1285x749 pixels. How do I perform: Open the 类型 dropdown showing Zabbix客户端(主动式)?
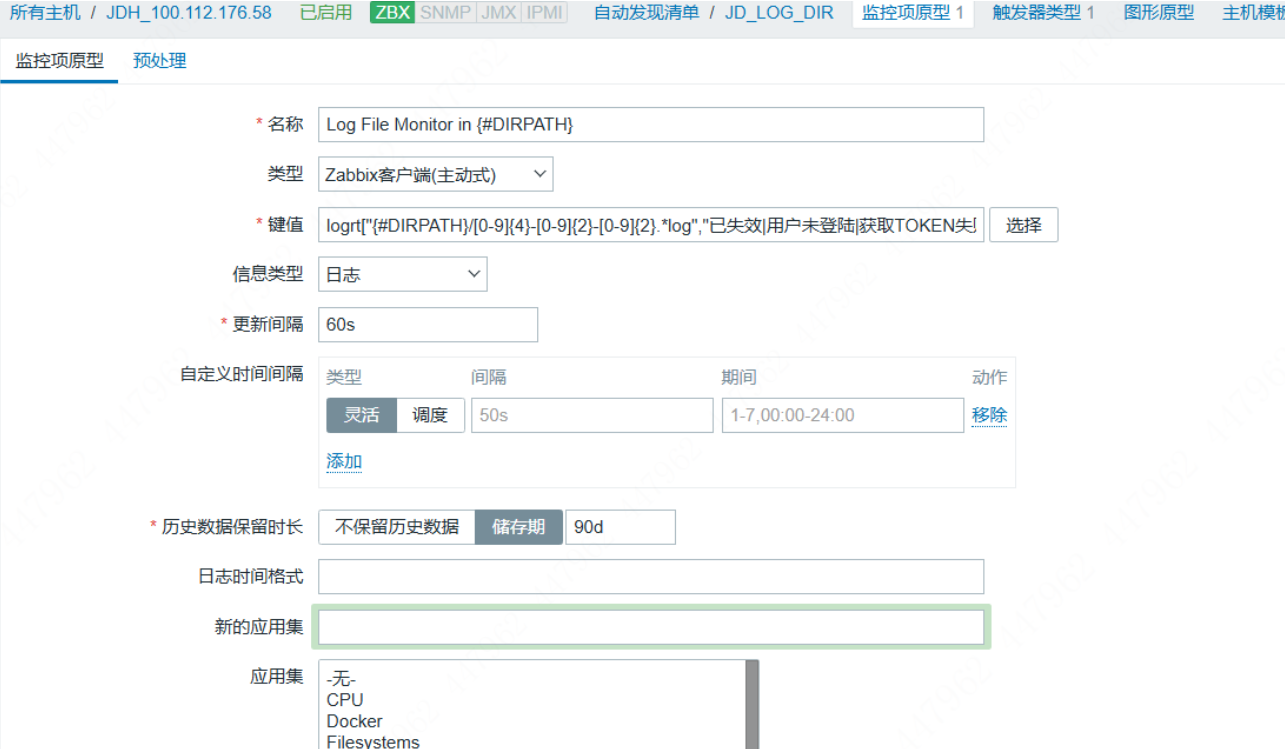[x=435, y=175]
